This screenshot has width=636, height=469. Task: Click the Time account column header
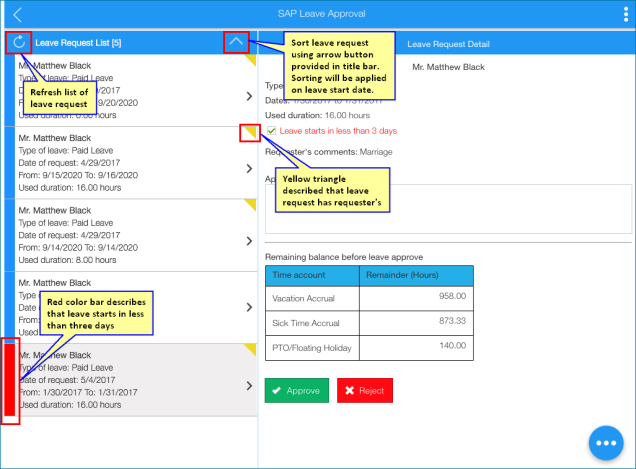click(312, 275)
